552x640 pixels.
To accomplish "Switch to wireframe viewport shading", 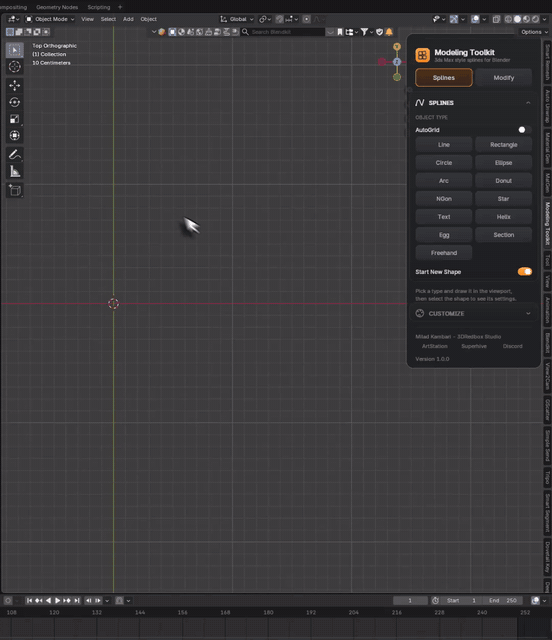I will pos(508,19).
